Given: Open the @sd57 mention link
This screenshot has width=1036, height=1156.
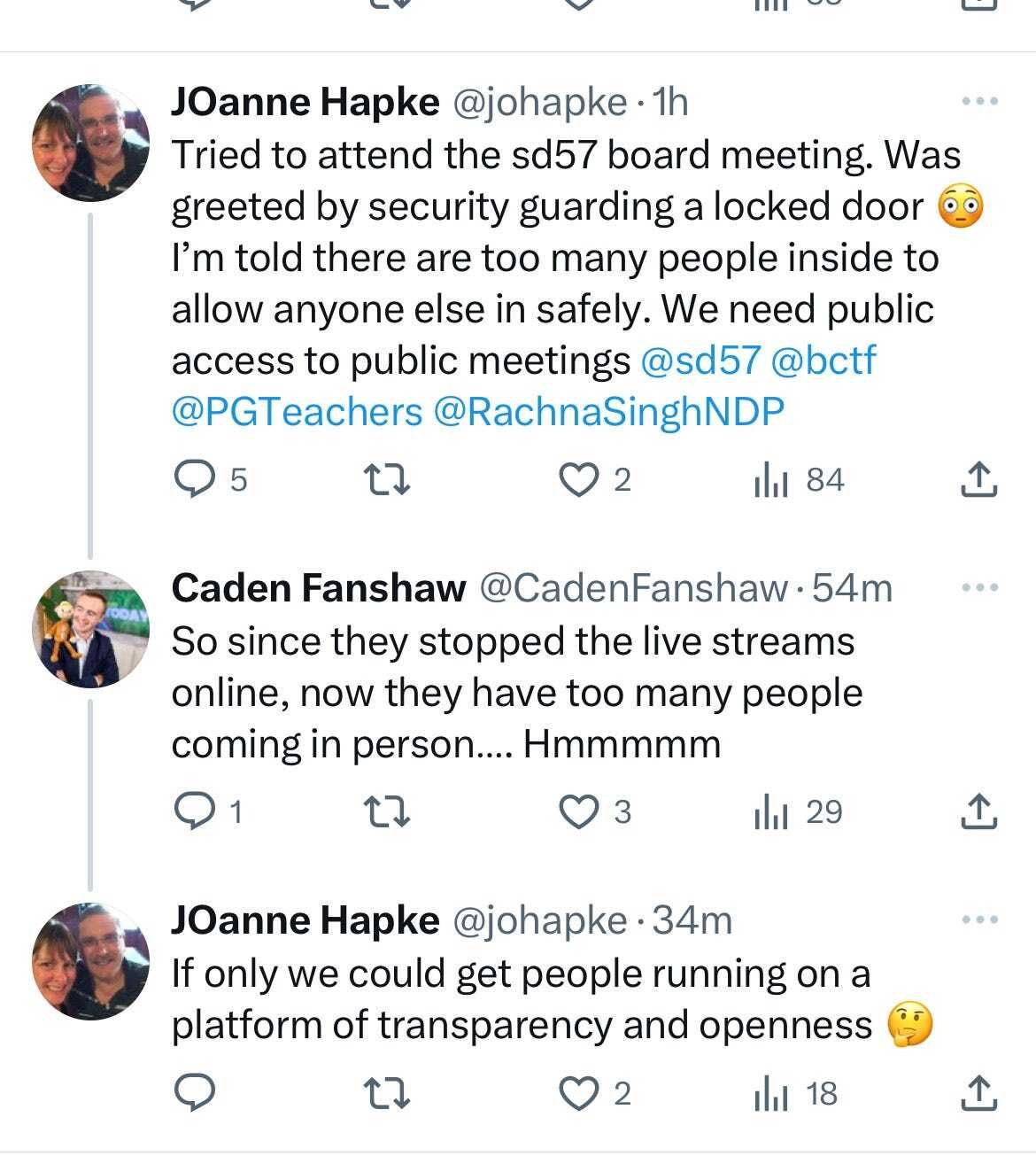Looking at the screenshot, I should (x=700, y=360).
